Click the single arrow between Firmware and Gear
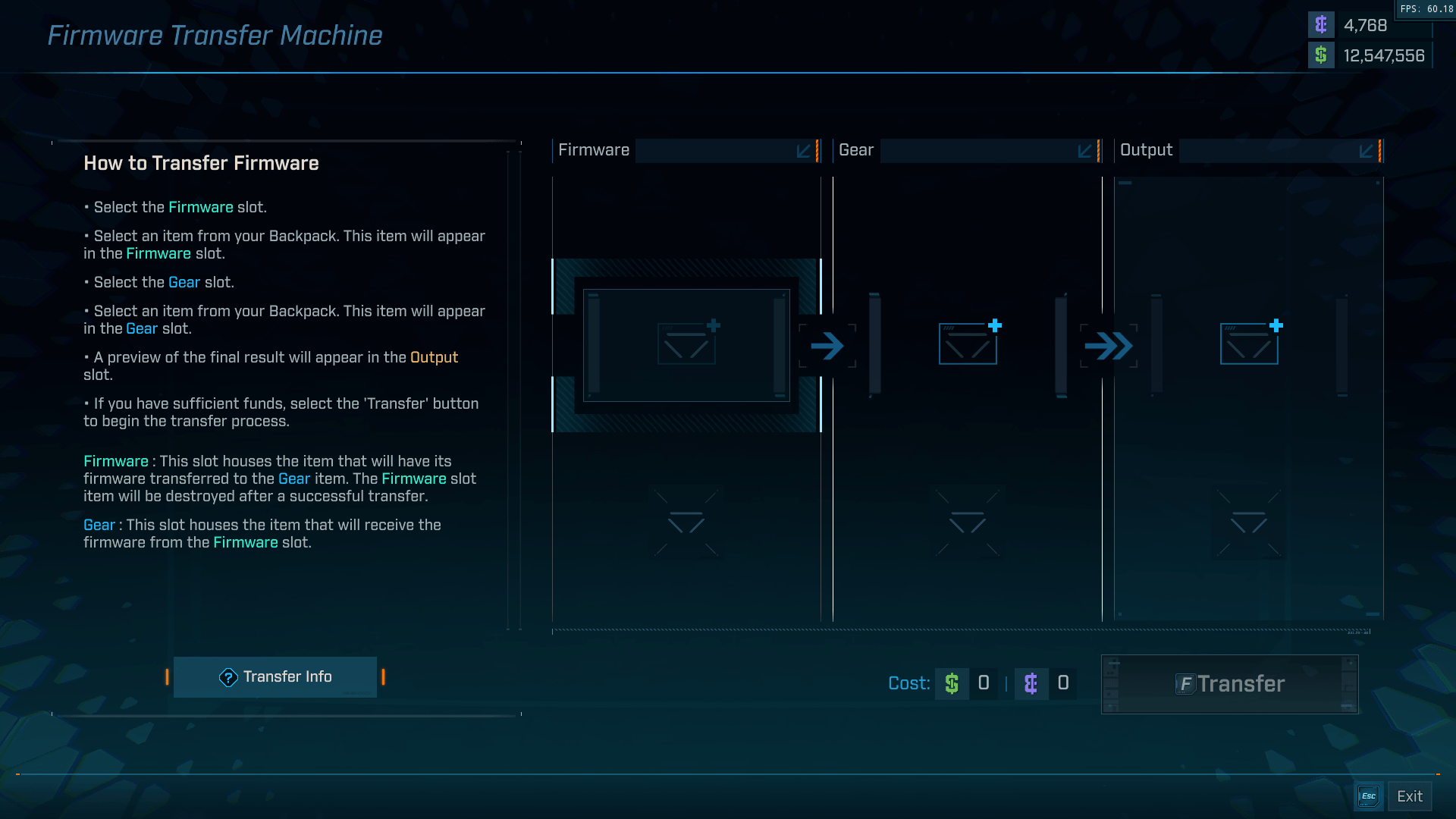1456x819 pixels. (827, 346)
